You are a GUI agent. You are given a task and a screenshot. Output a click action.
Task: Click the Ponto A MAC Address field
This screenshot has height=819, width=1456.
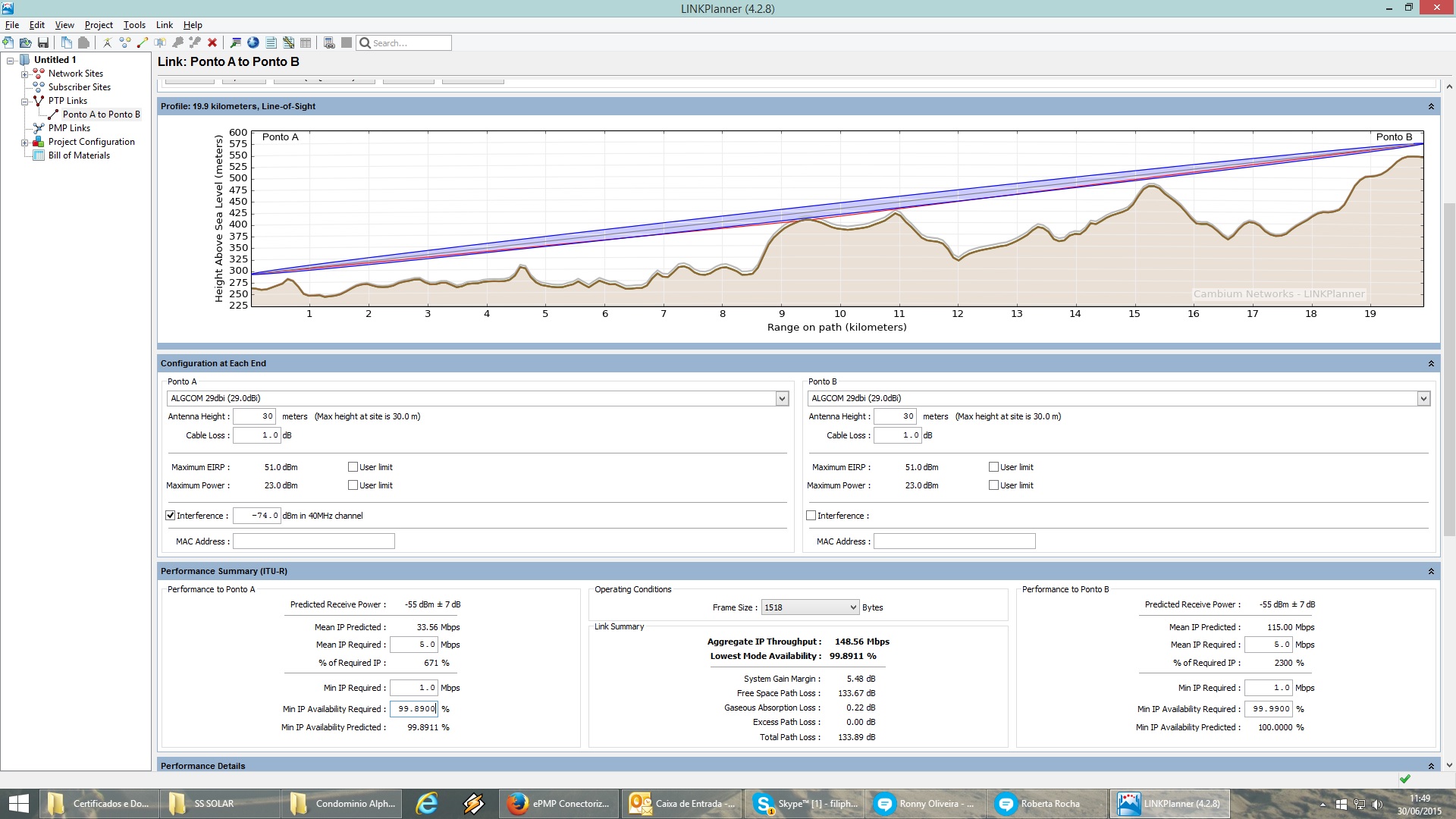313,541
